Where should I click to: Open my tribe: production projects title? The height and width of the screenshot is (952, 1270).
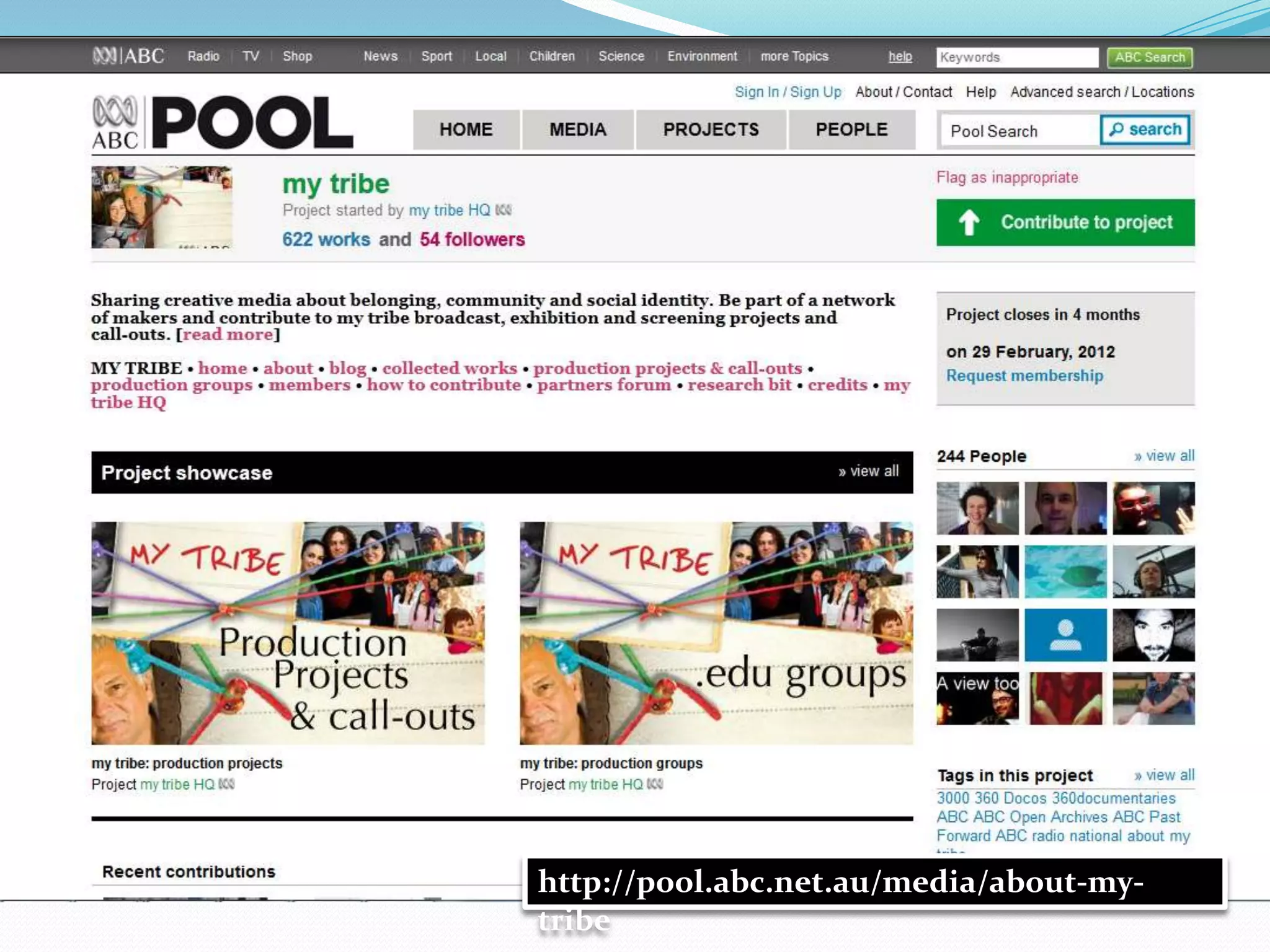[x=187, y=764]
